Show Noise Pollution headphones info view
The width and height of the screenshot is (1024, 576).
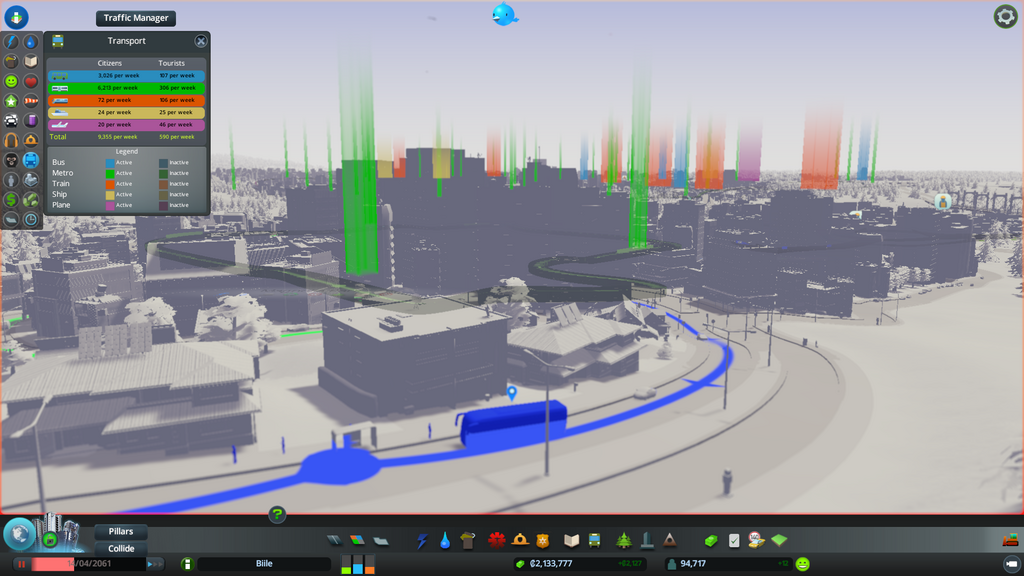pyautogui.click(x=11, y=140)
